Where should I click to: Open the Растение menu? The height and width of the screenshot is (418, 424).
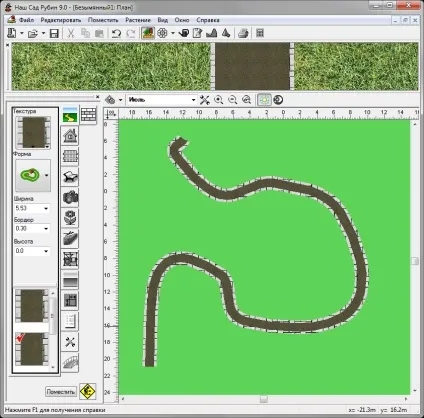(138, 20)
